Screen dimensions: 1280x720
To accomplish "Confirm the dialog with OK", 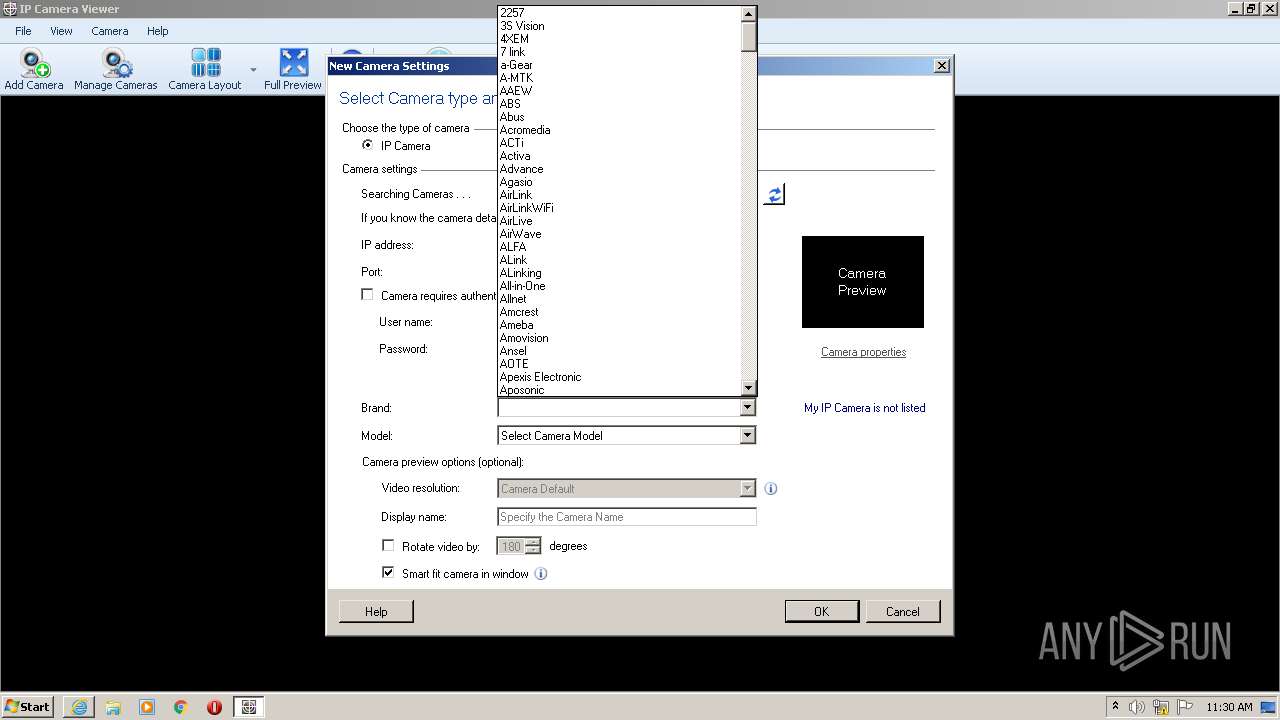I will 821,611.
